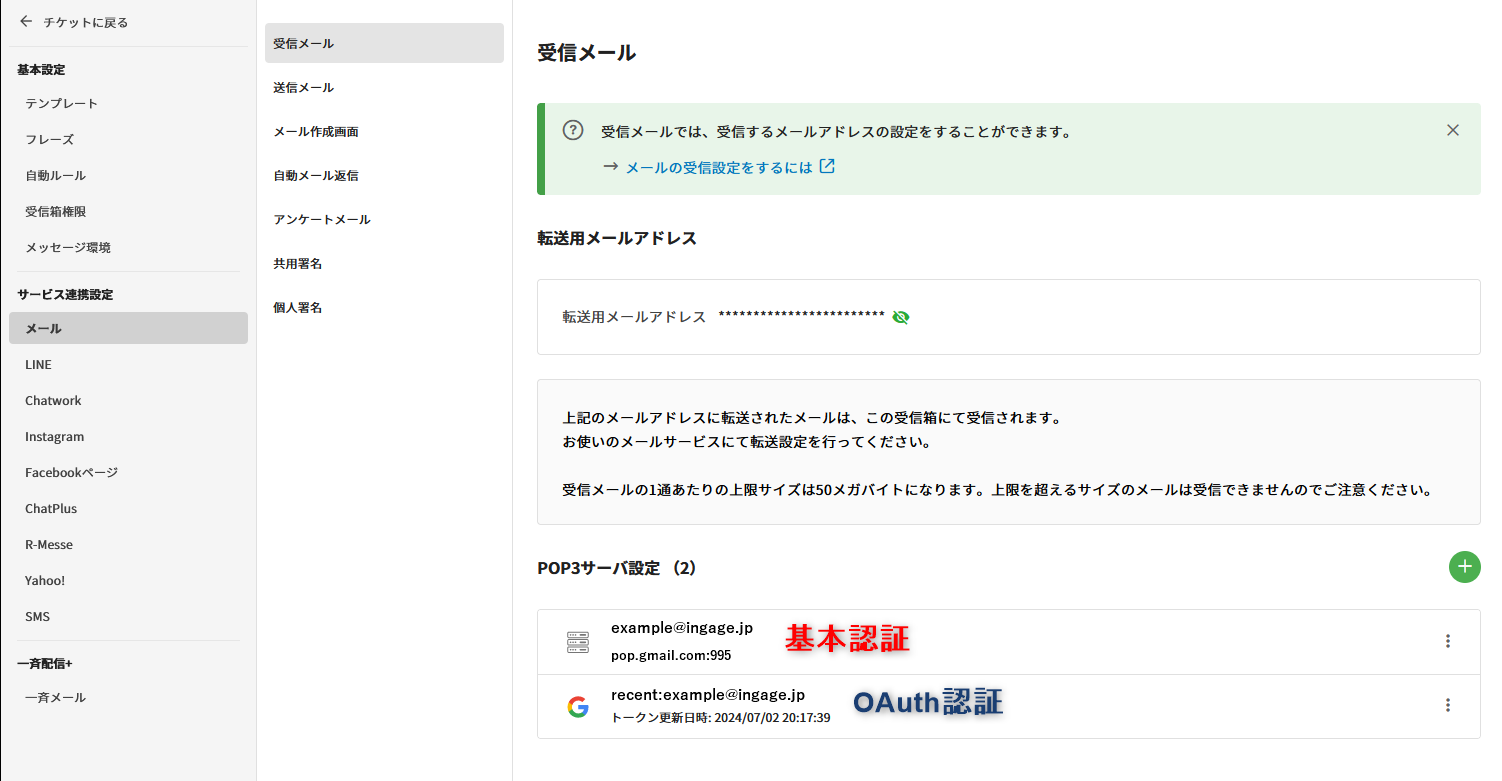Open options menu for pop.gmail.com:995 server
The image size is (1502, 781).
pos(1447,641)
